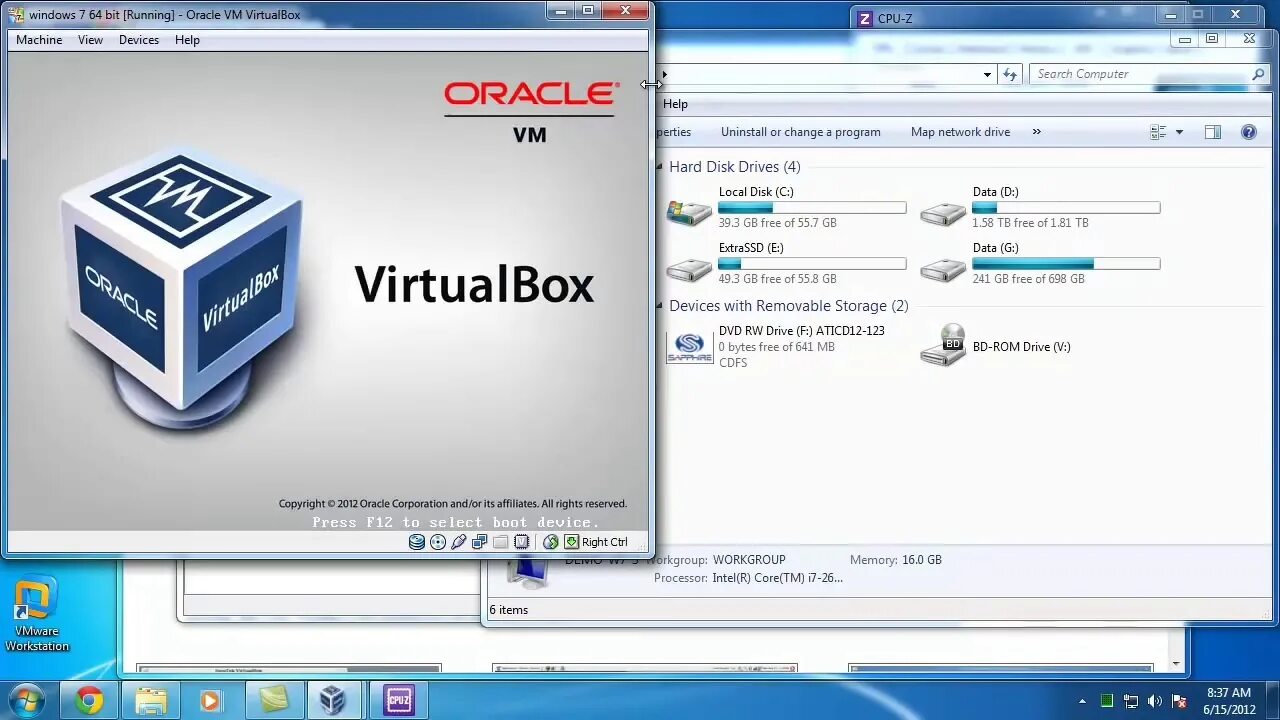The height and width of the screenshot is (720, 1280).
Task: Click Uninstall or change a program
Action: 801,132
